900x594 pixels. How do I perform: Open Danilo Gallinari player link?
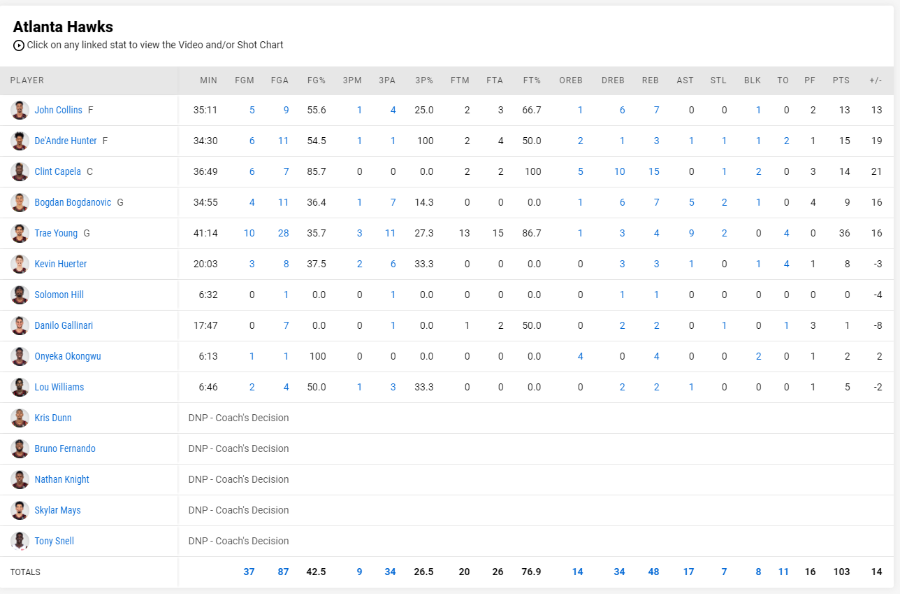pos(64,325)
